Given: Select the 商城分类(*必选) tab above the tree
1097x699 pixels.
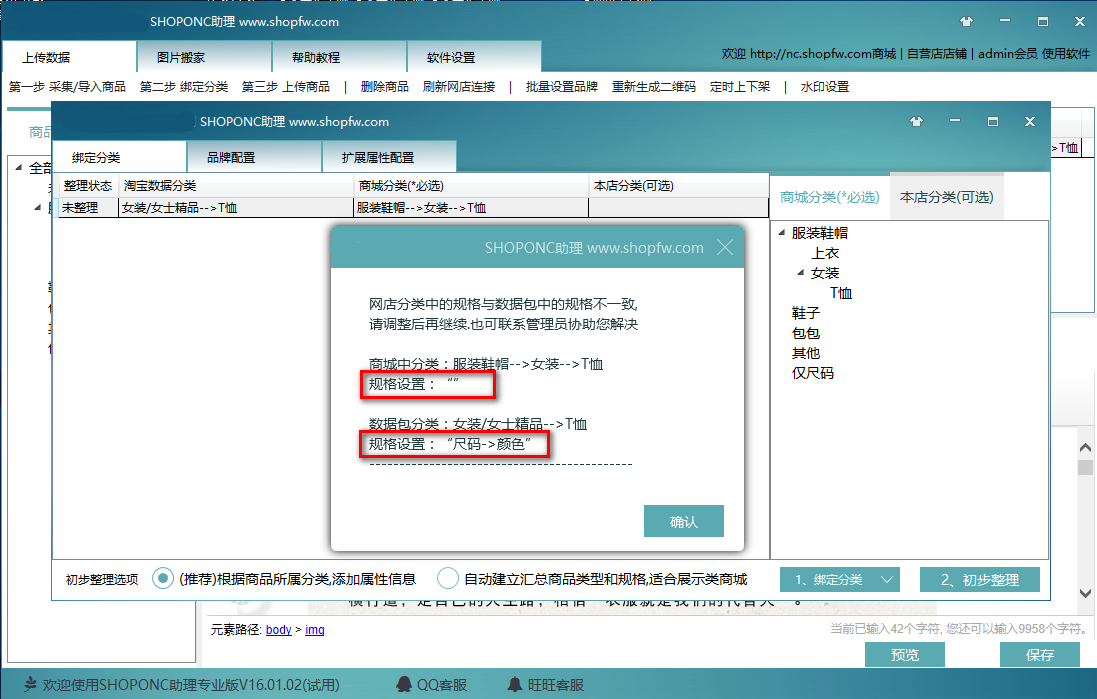Looking at the screenshot, I should coord(830,197).
